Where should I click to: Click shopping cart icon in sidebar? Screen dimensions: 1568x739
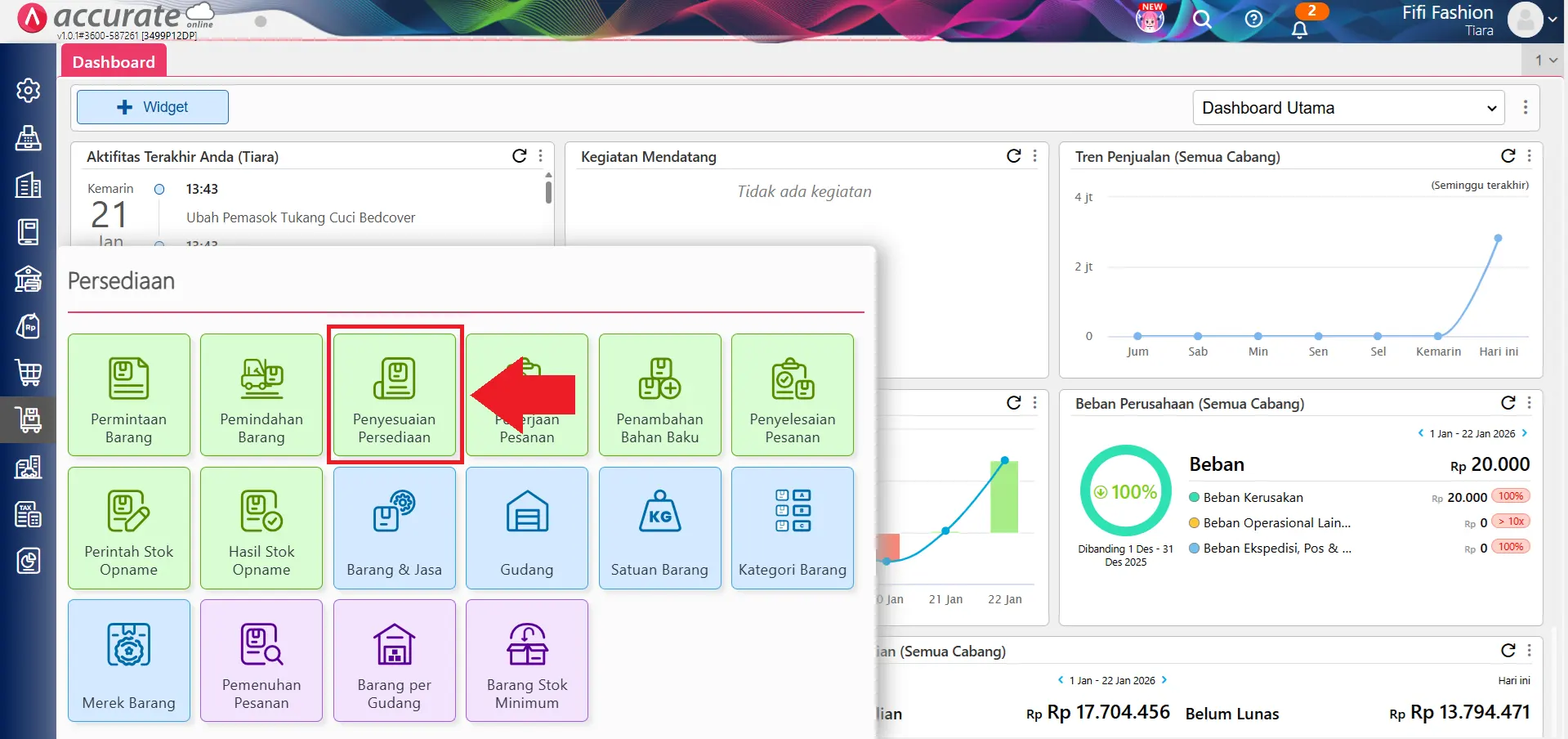[29, 373]
